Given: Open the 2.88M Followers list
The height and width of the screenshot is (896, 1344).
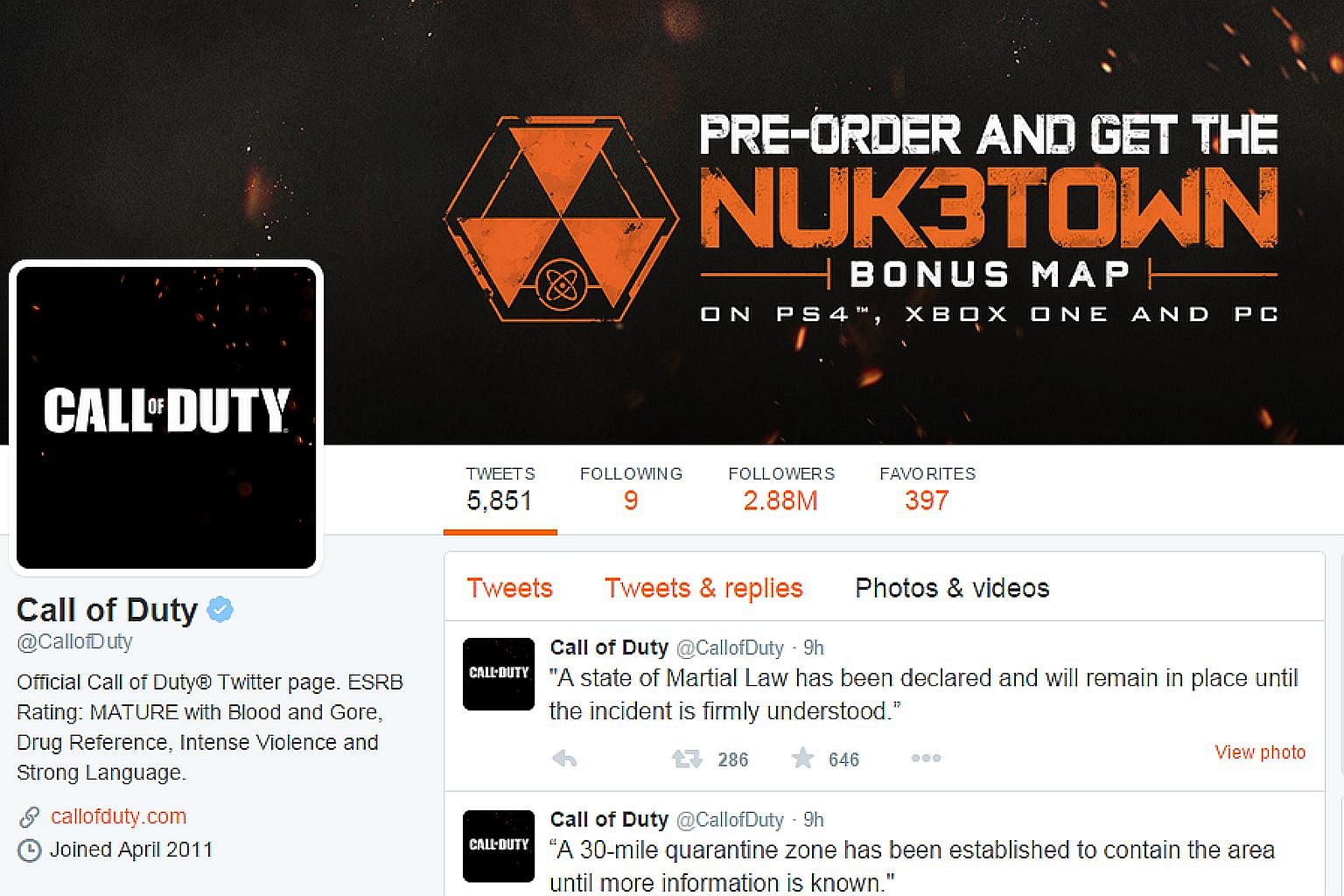Looking at the screenshot, I should point(781,488).
